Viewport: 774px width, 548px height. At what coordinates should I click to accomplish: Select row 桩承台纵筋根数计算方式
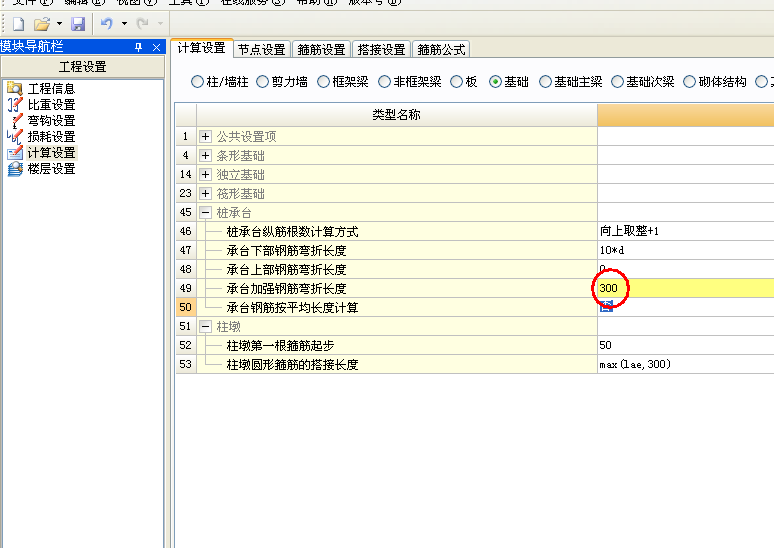coord(396,232)
